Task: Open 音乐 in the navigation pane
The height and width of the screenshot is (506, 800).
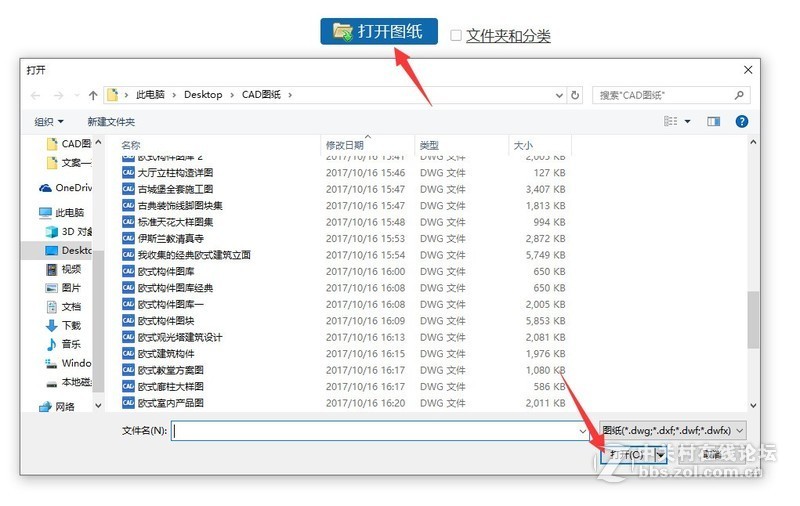Action: pyautogui.click(x=64, y=344)
